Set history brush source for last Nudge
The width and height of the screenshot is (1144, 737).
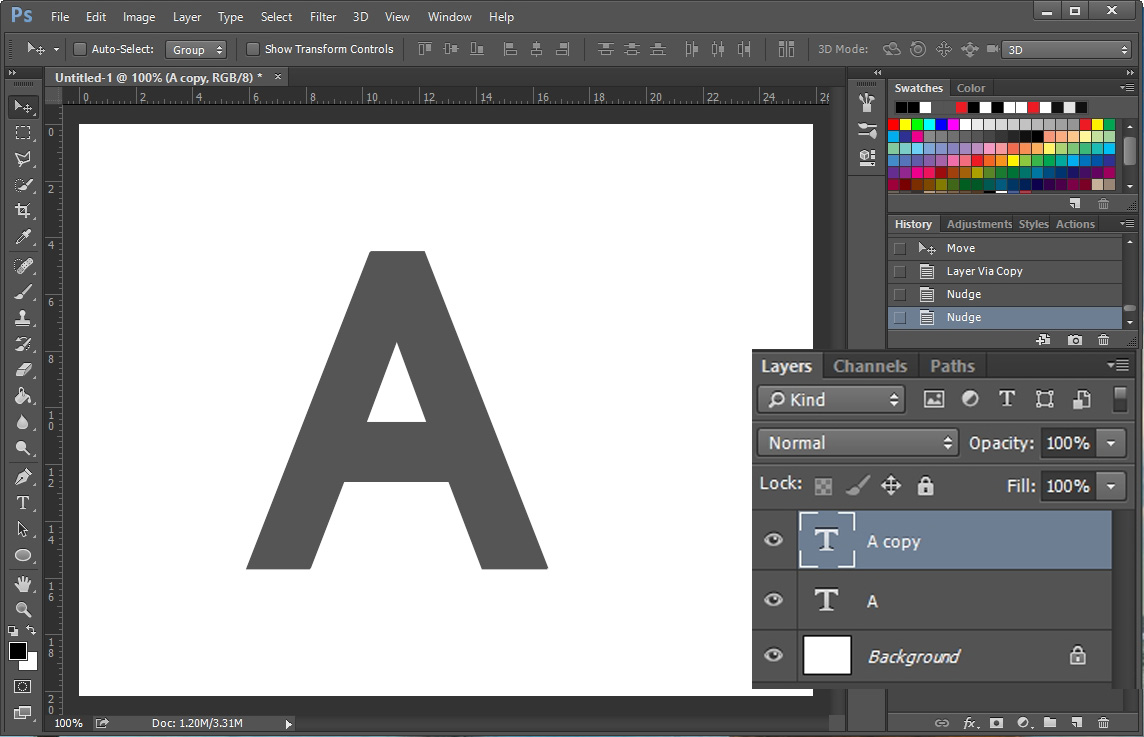[x=900, y=317]
